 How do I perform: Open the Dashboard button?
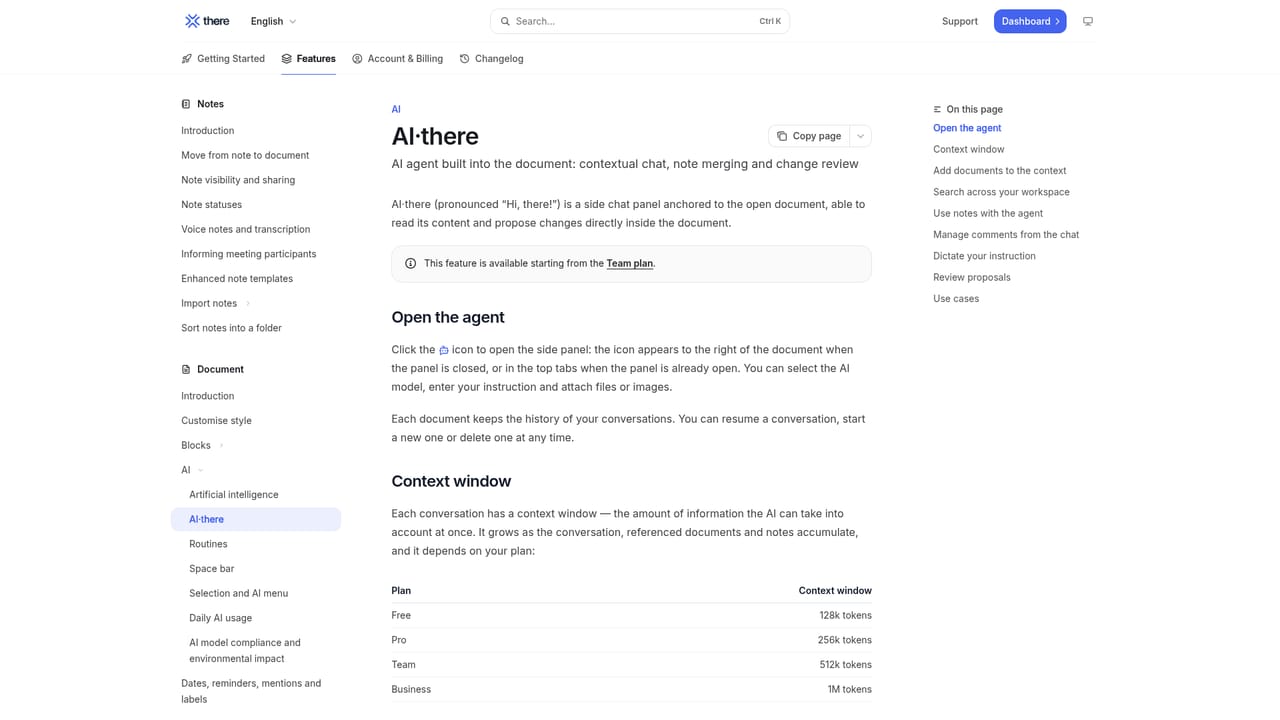pyautogui.click(x=1030, y=21)
